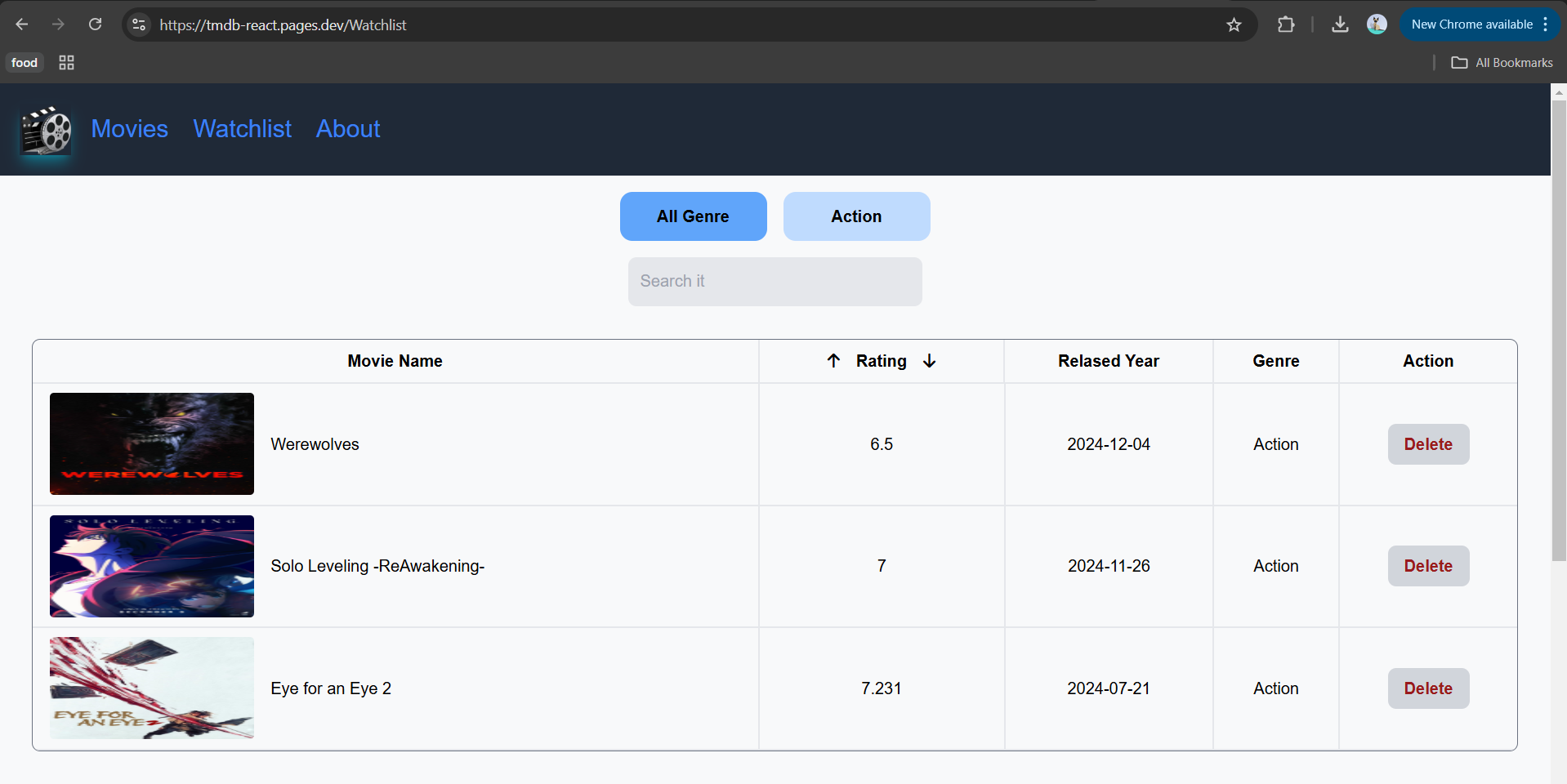Go back to previous page
The height and width of the screenshot is (784, 1567).
[x=22, y=24]
